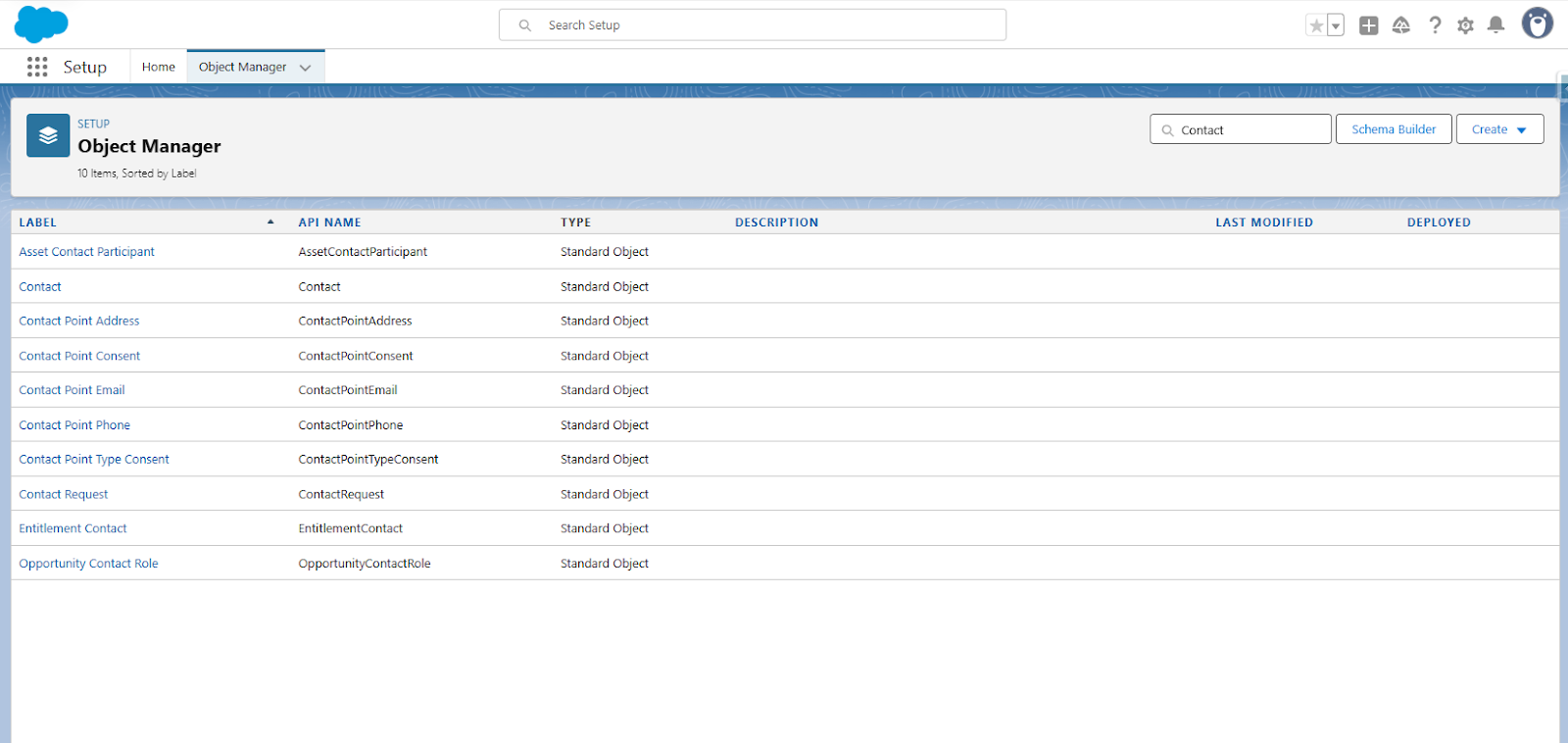Open the Help question mark icon
Viewport: 1568px width, 743px height.
coord(1435,25)
